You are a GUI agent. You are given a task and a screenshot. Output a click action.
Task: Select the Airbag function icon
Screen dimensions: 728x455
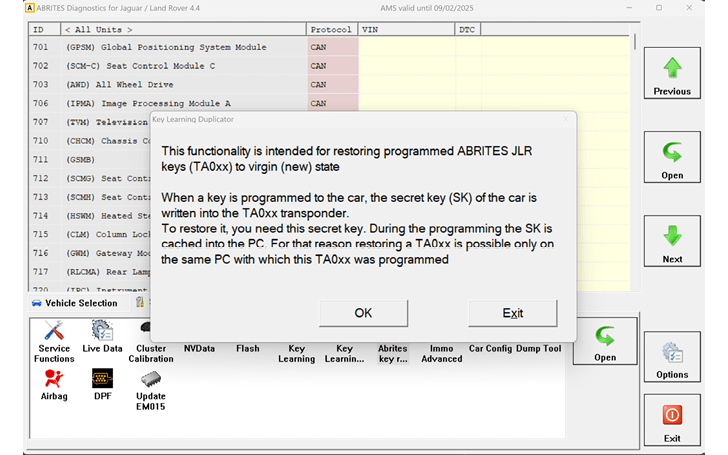click(54, 384)
